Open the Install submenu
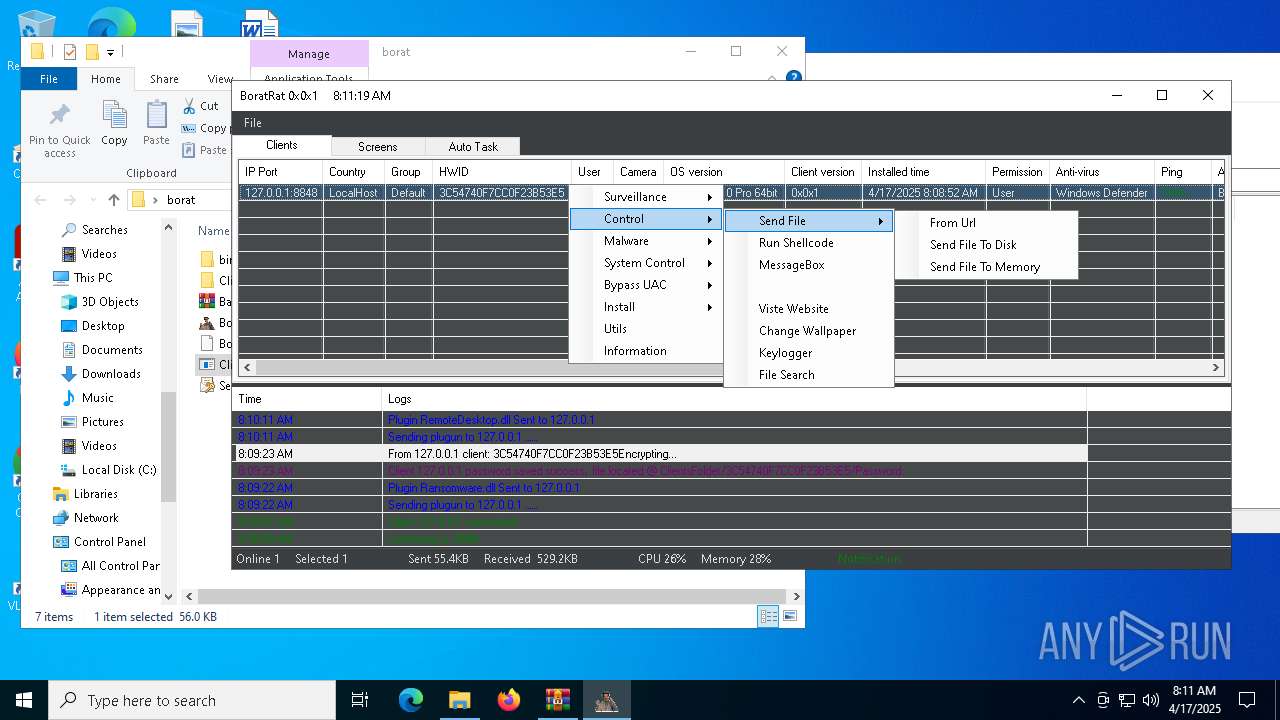 [646, 307]
